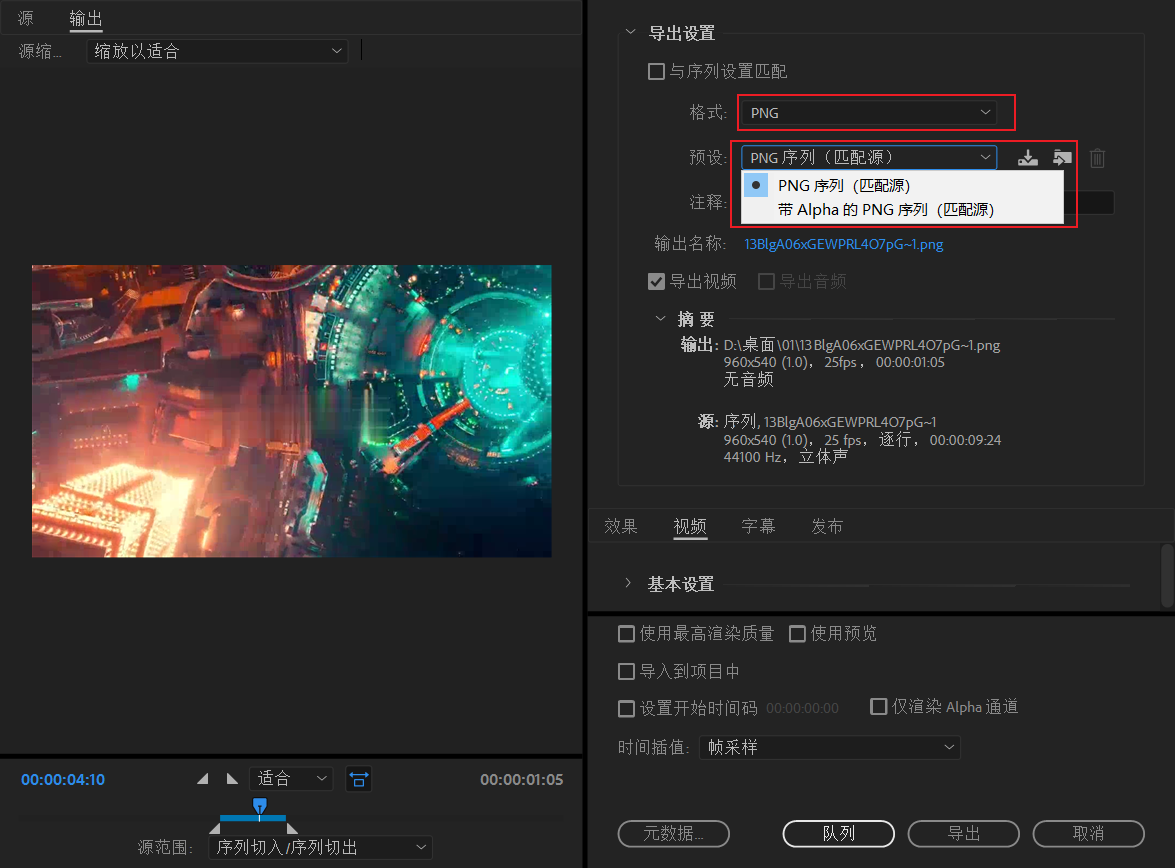This screenshot has height=868, width=1175.
Task: Set in point triangle marker
Action: point(202,779)
